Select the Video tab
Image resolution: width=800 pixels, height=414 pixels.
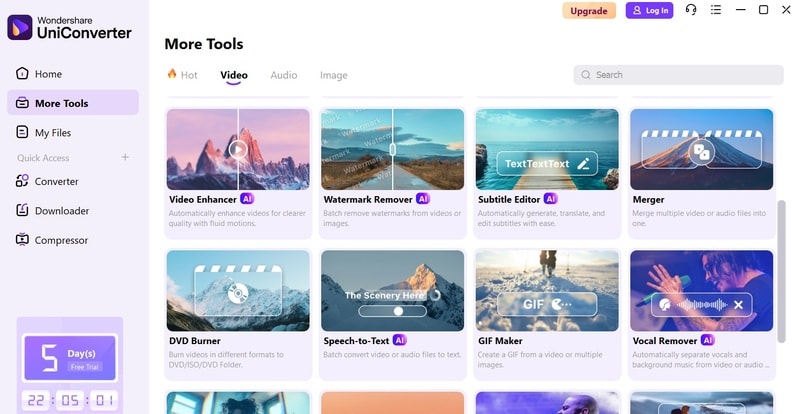point(234,75)
